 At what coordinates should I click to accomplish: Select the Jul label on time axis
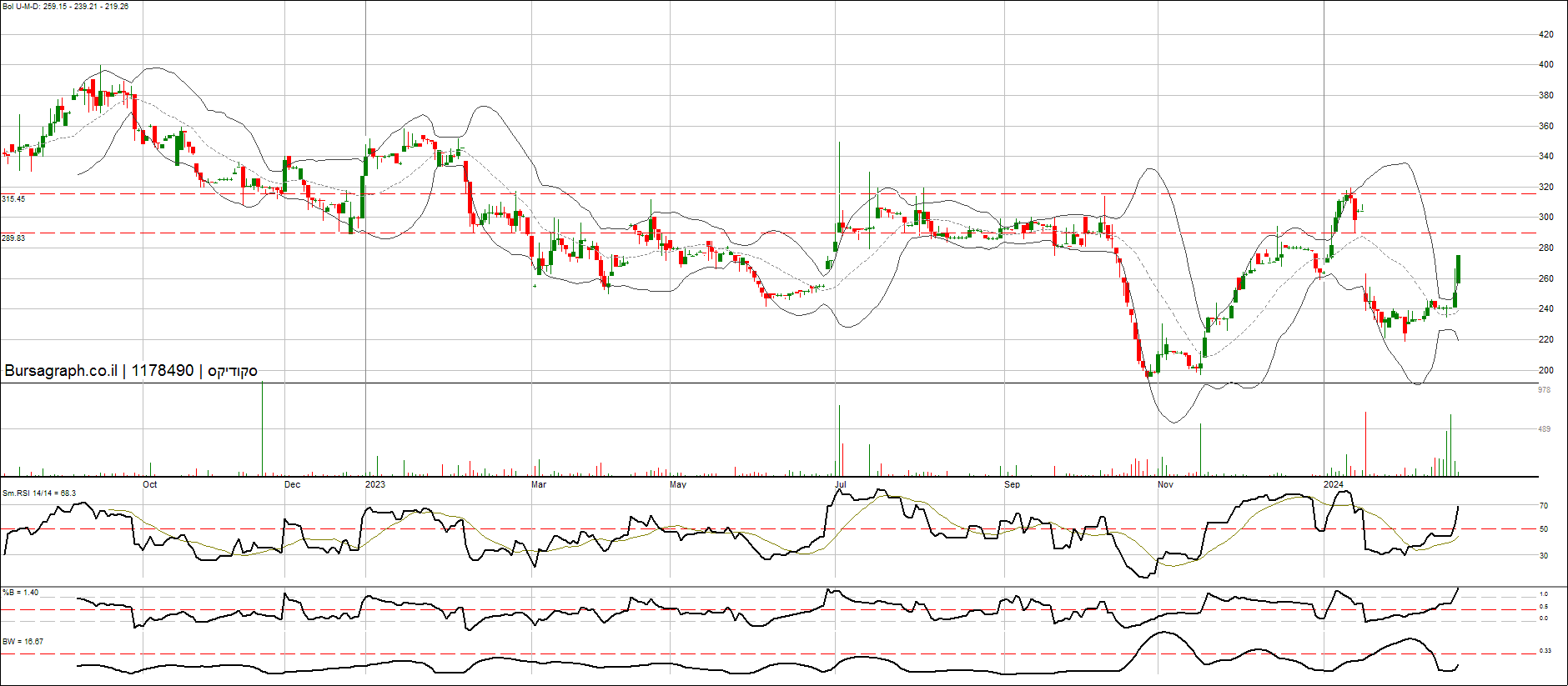[x=841, y=484]
